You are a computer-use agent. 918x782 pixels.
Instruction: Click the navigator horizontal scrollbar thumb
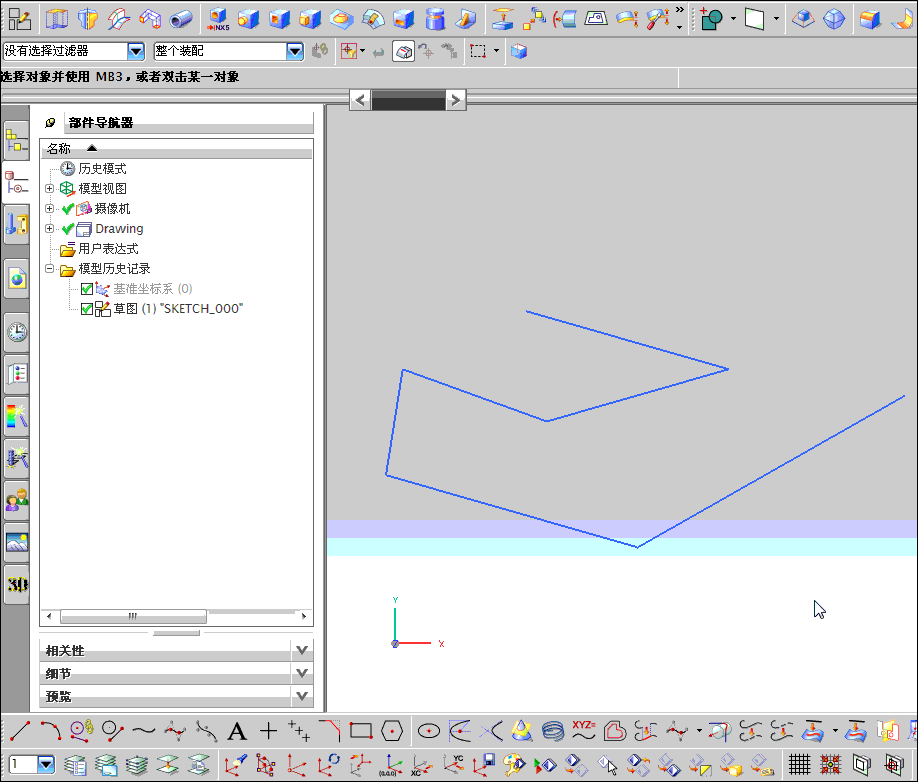133,616
